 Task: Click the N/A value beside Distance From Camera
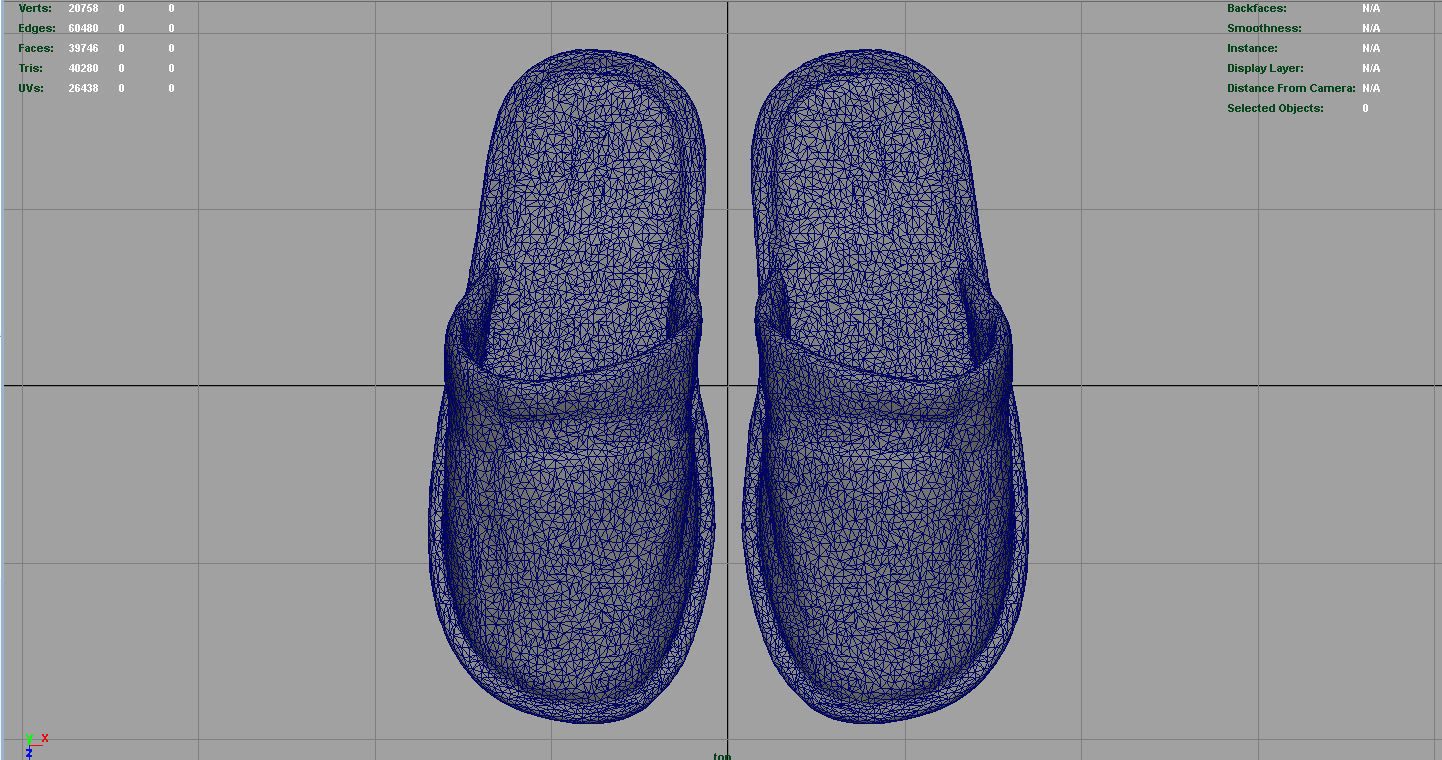(1371, 88)
